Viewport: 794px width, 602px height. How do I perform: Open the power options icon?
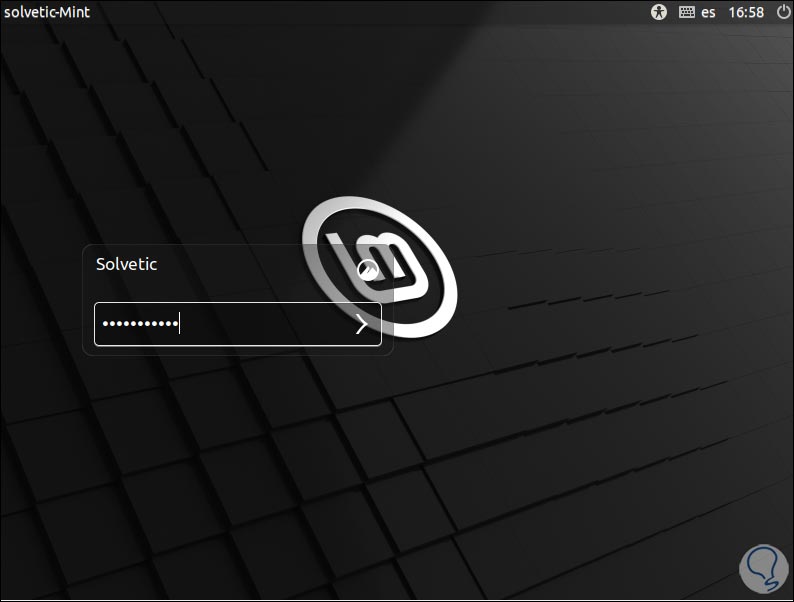(783, 12)
